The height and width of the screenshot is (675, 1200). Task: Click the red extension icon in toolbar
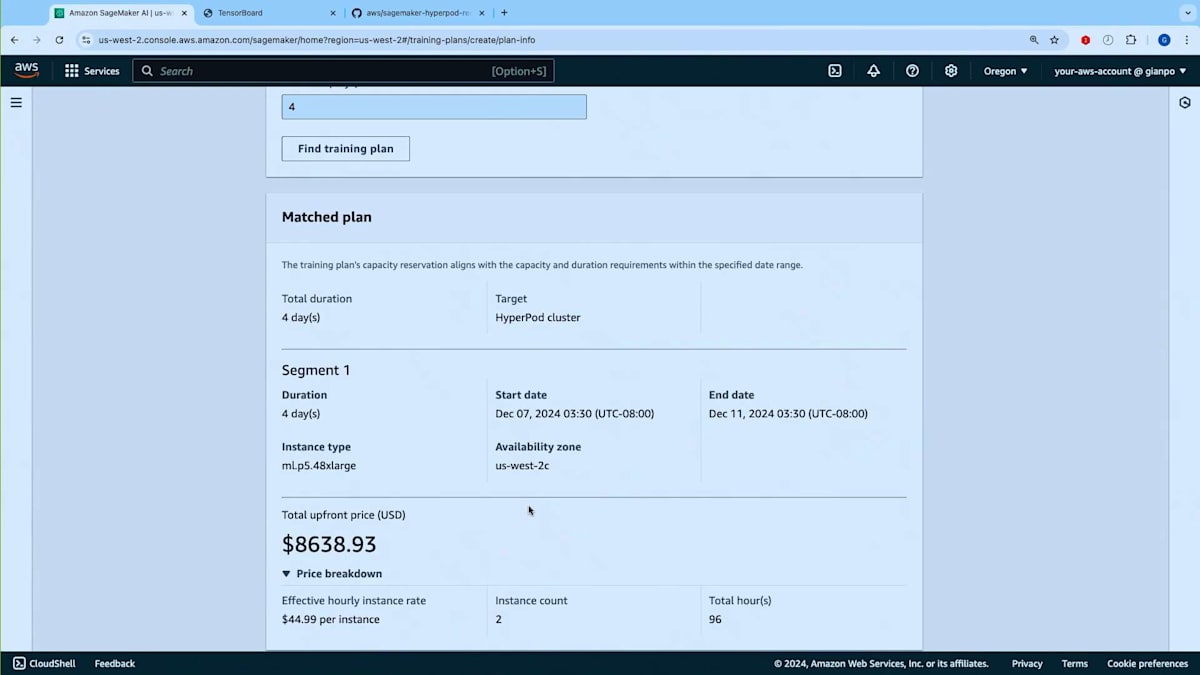1085,40
